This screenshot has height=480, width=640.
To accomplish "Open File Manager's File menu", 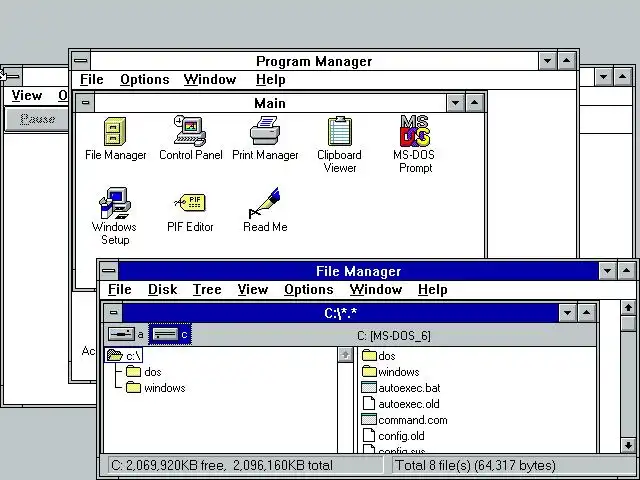I will 119,289.
